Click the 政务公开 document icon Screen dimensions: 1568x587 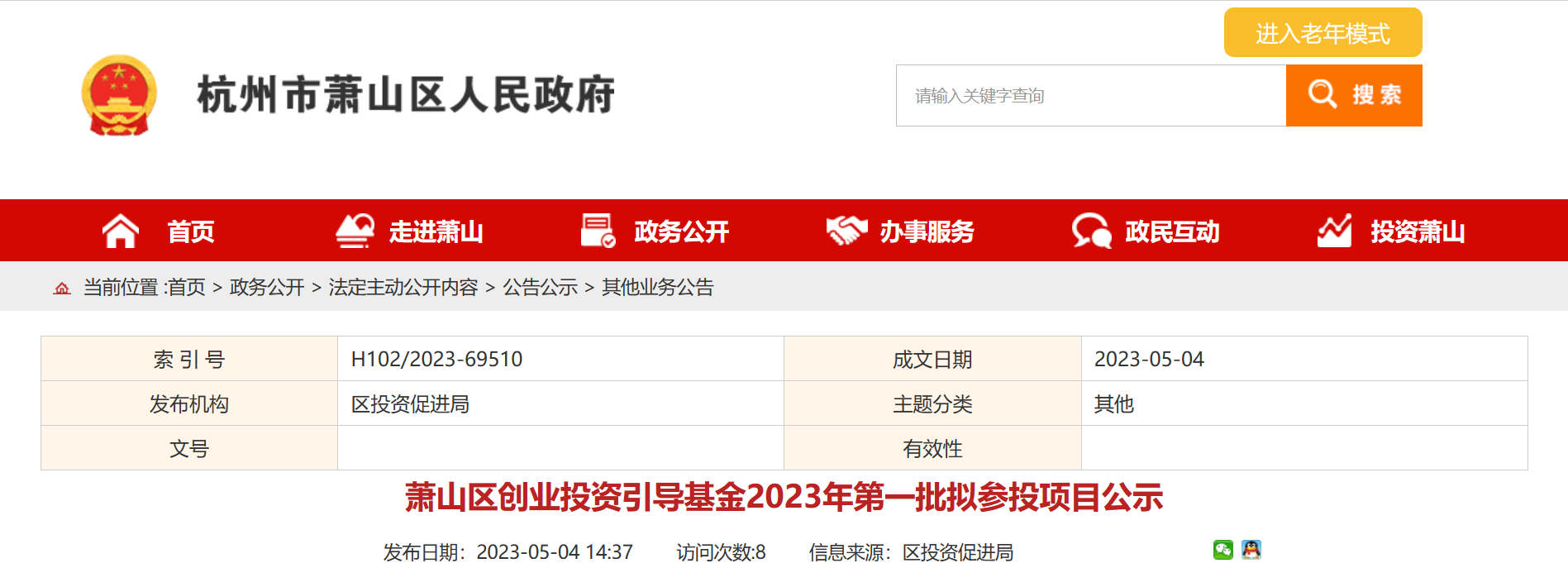(598, 231)
